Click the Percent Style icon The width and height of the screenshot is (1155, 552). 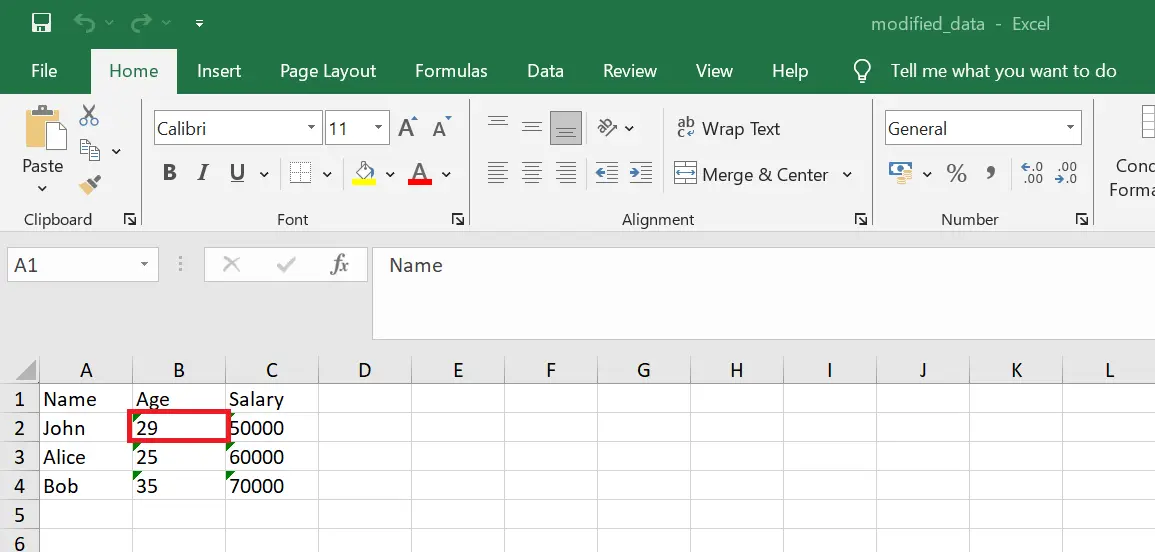point(956,174)
